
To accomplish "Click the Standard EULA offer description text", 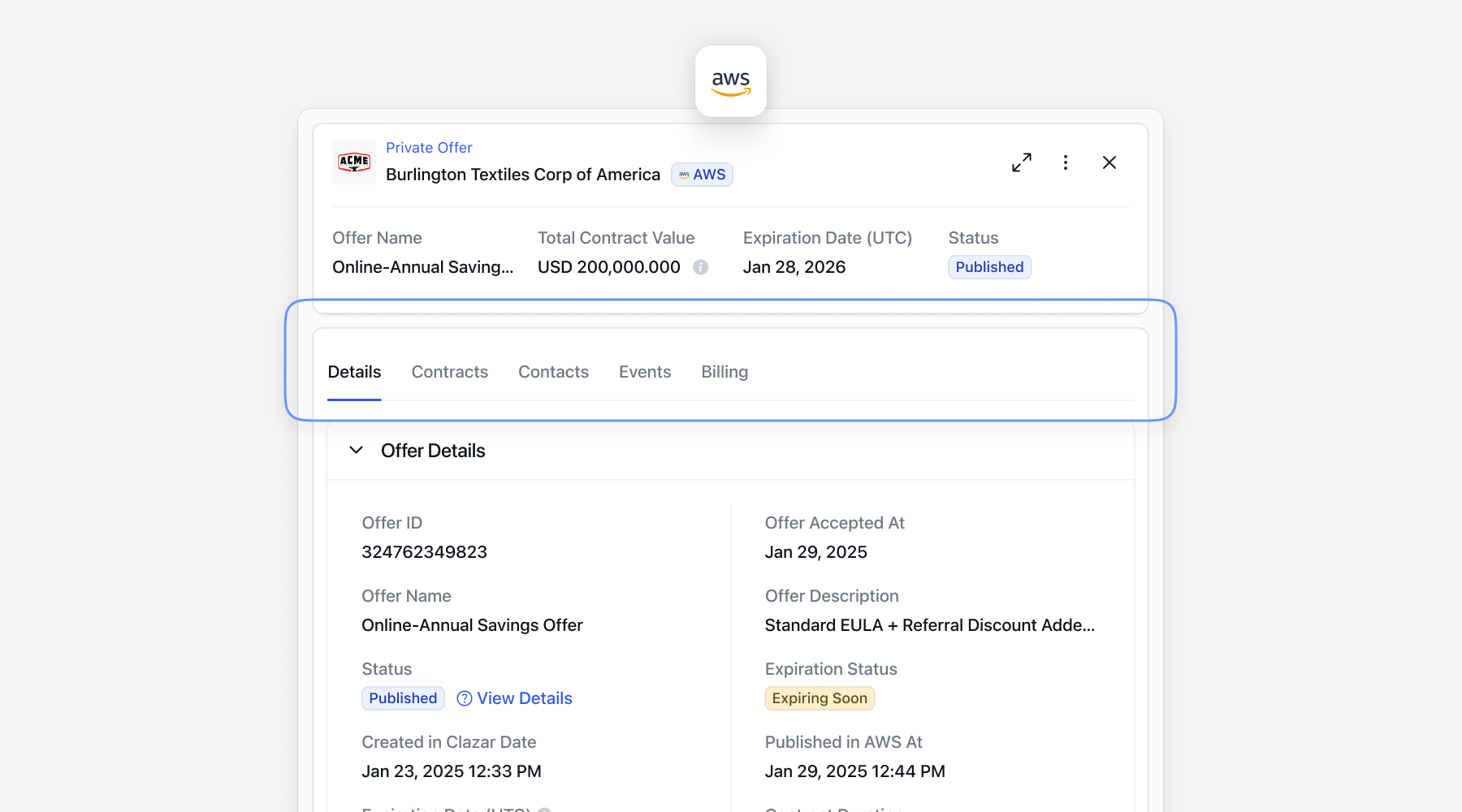I will click(930, 625).
